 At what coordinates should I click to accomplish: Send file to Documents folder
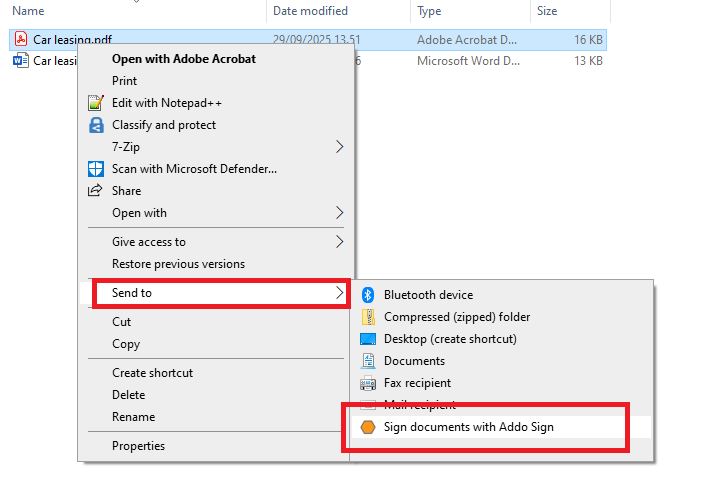[414, 361]
